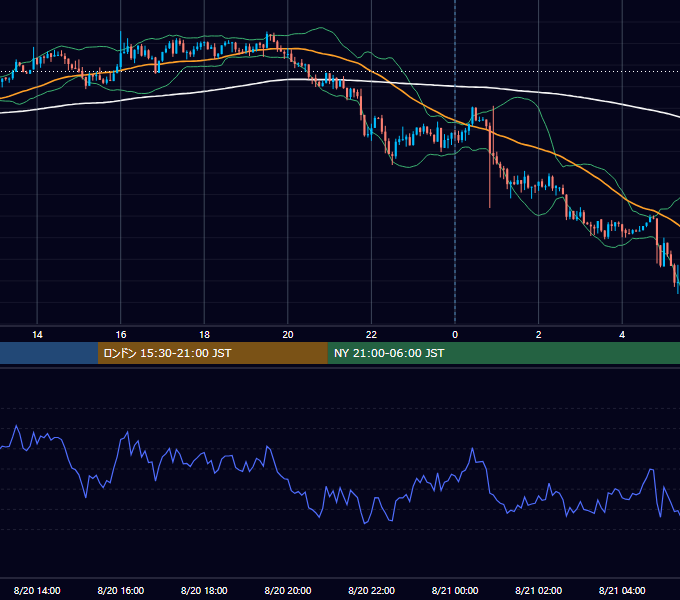Click the dashed vertical midnight marker line
Image resolution: width=680 pixels, height=600 pixels.
coord(455,163)
